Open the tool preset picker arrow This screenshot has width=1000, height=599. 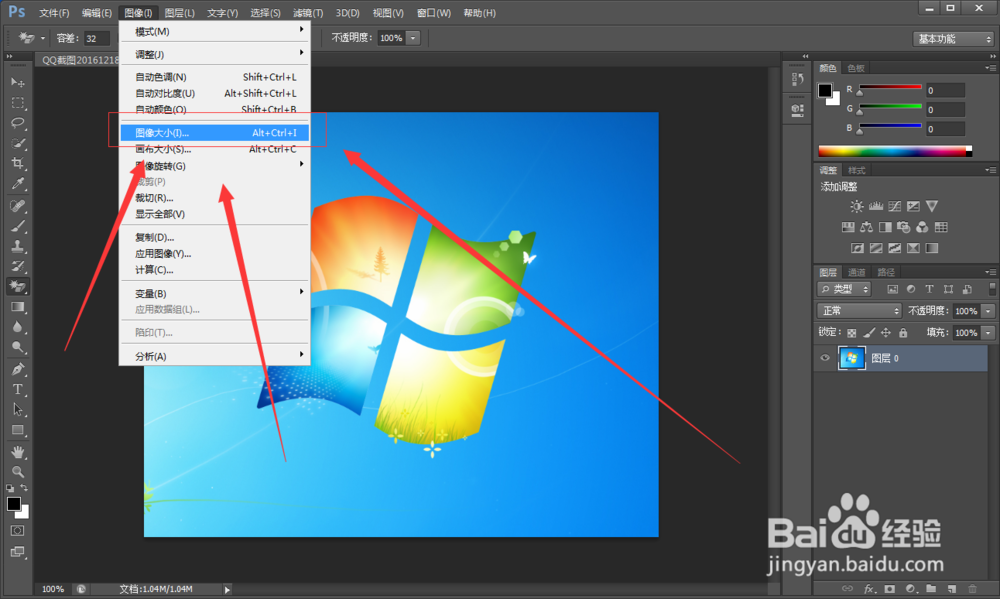43,38
